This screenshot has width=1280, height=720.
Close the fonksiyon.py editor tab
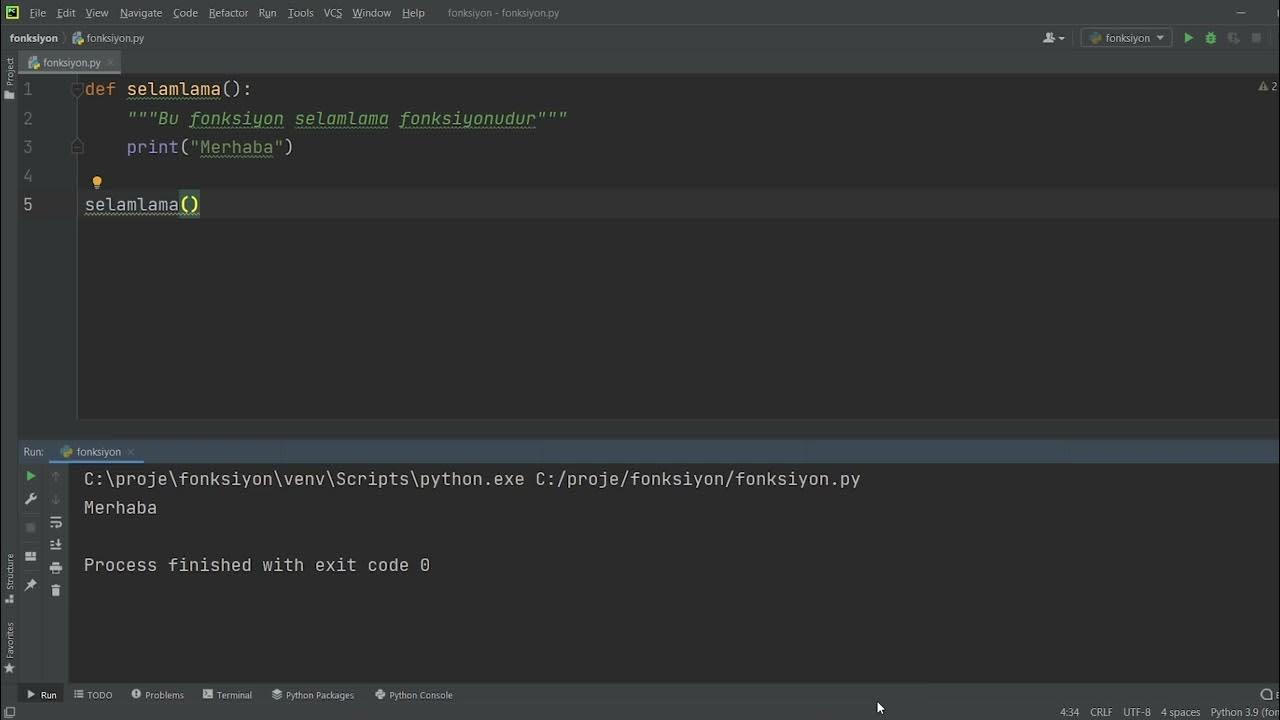(x=111, y=63)
